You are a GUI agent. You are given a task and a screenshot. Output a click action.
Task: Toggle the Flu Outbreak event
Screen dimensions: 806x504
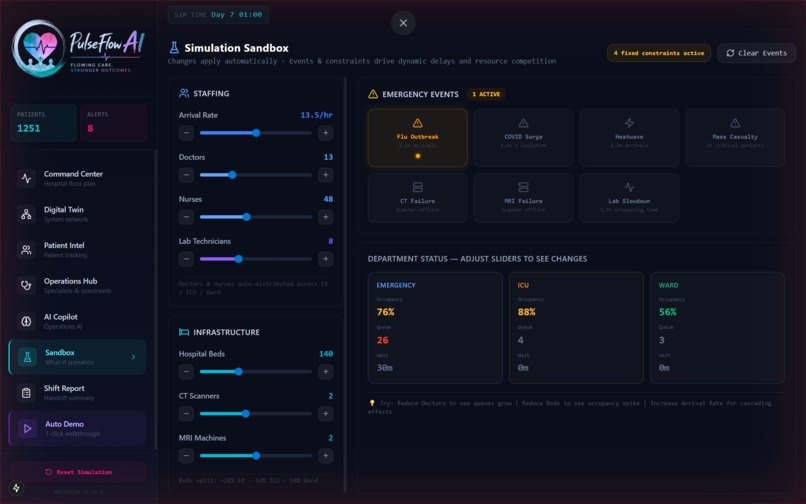pos(417,137)
